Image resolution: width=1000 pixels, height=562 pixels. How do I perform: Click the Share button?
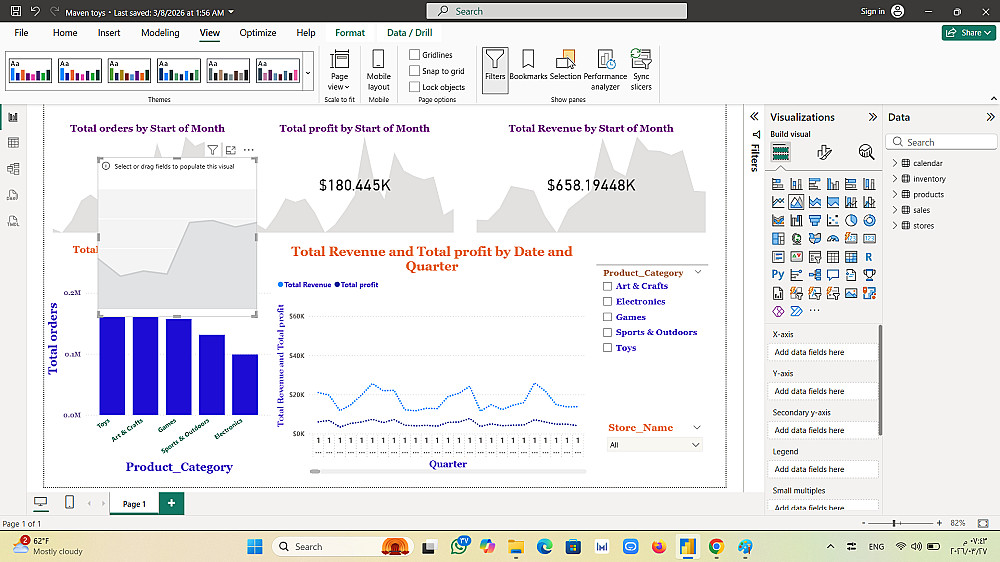pyautogui.click(x=968, y=33)
